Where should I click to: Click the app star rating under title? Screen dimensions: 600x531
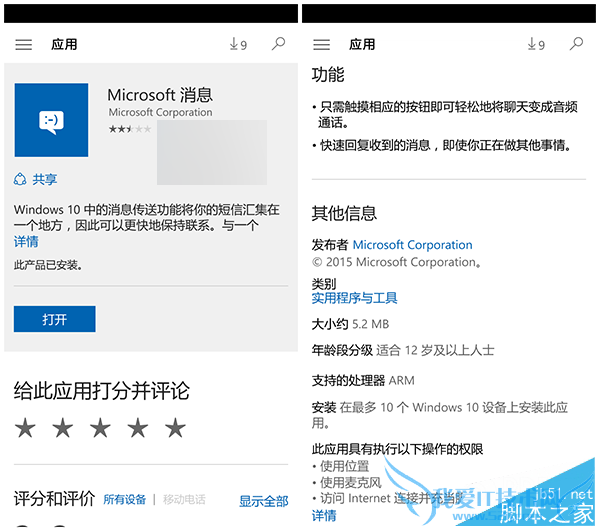[x=130, y=129]
